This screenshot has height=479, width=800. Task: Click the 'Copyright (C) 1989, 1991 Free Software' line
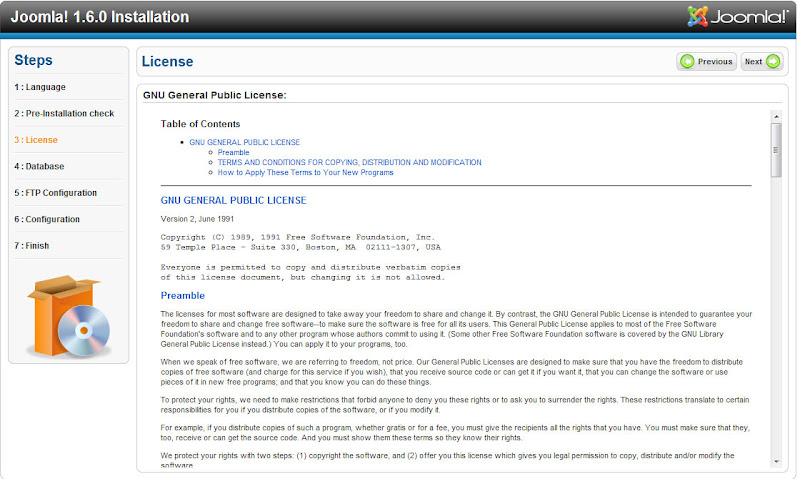click(x=297, y=237)
